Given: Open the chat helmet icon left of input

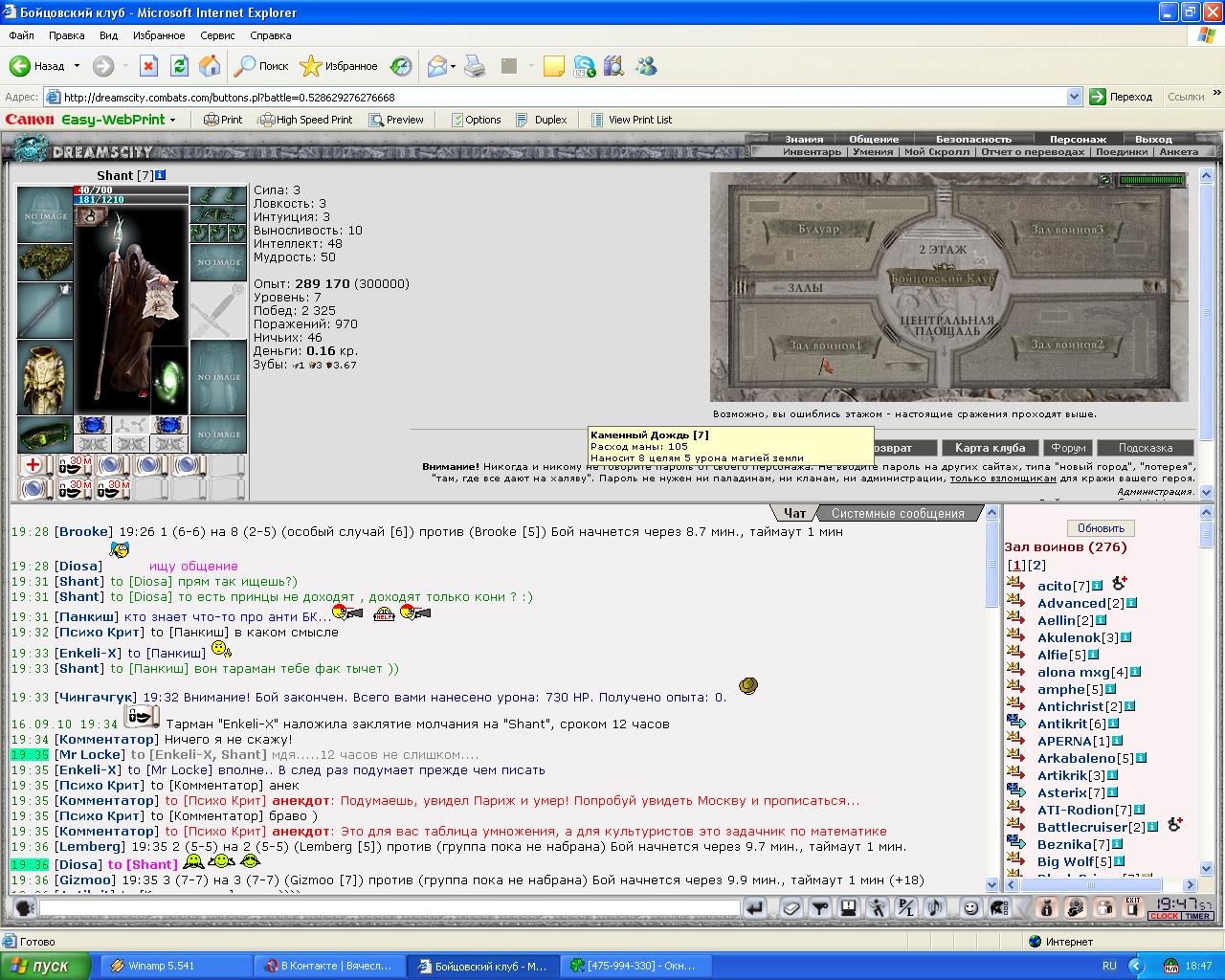Looking at the screenshot, I should 24,908.
